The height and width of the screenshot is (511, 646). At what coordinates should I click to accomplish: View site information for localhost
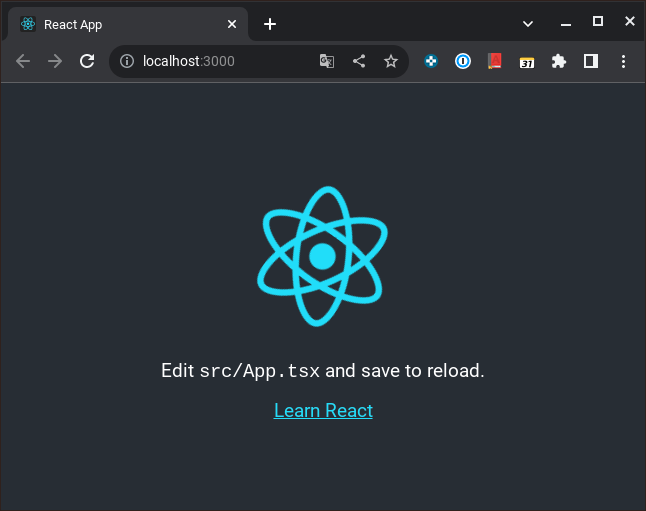[x=127, y=61]
